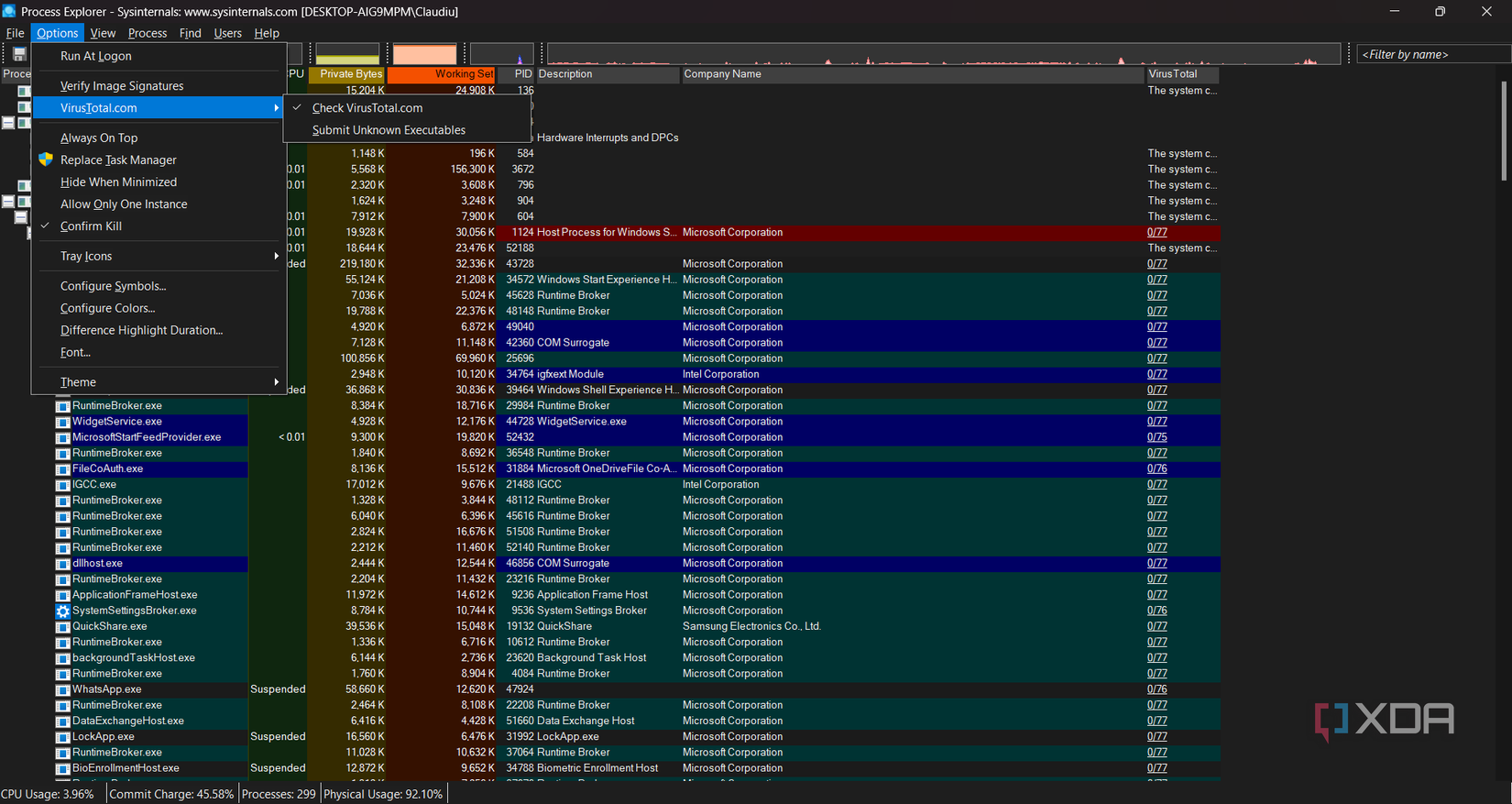Click the SystemSettingsBroker.exe gear icon
The height and width of the screenshot is (804, 1512).
click(62, 611)
